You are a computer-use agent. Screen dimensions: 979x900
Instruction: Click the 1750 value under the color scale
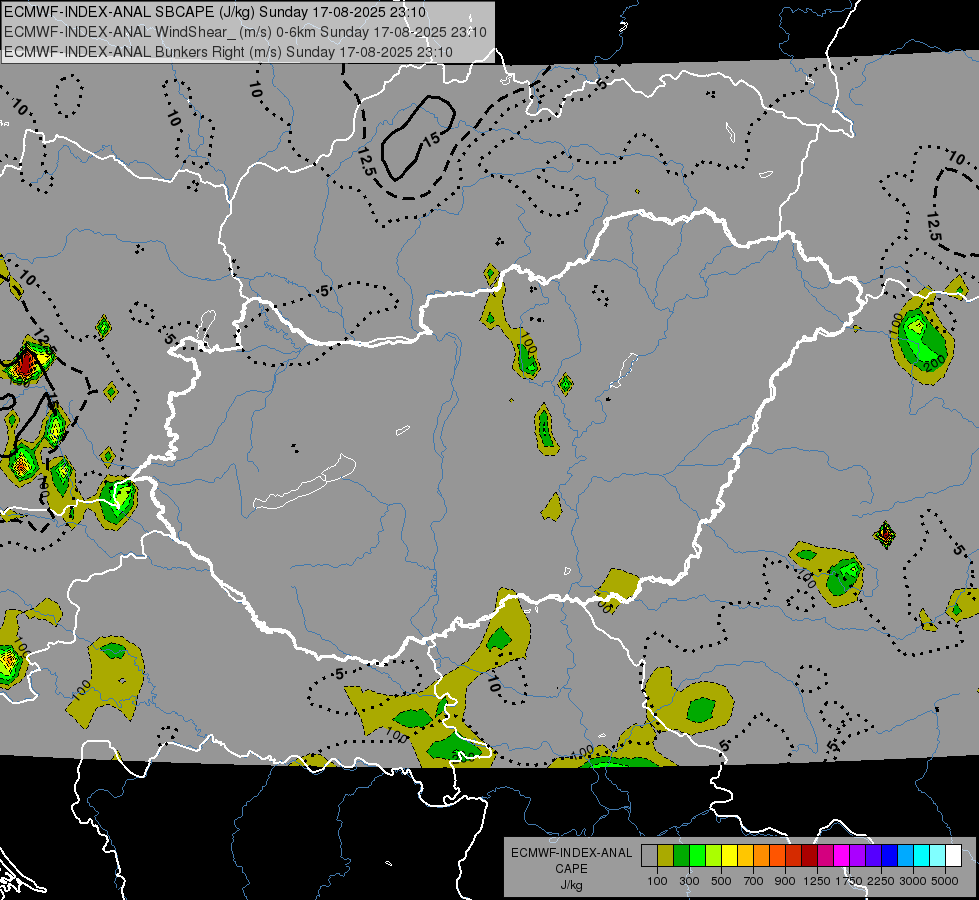pos(849,881)
